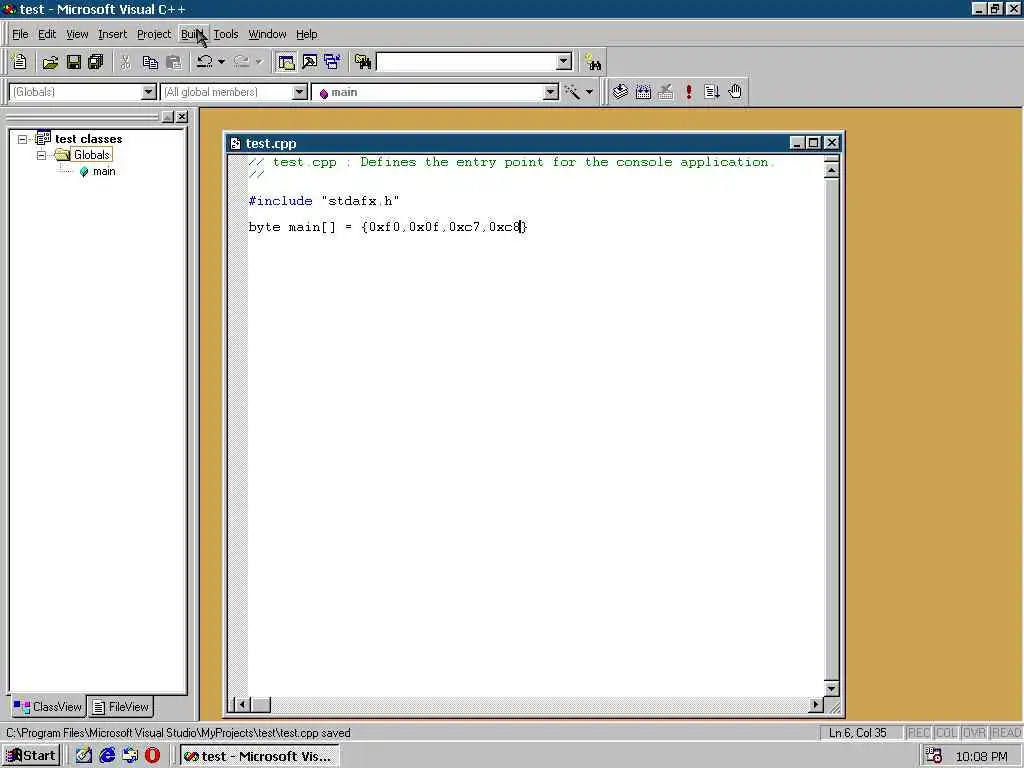
Task: Open the Edit menu
Action: 47,35
